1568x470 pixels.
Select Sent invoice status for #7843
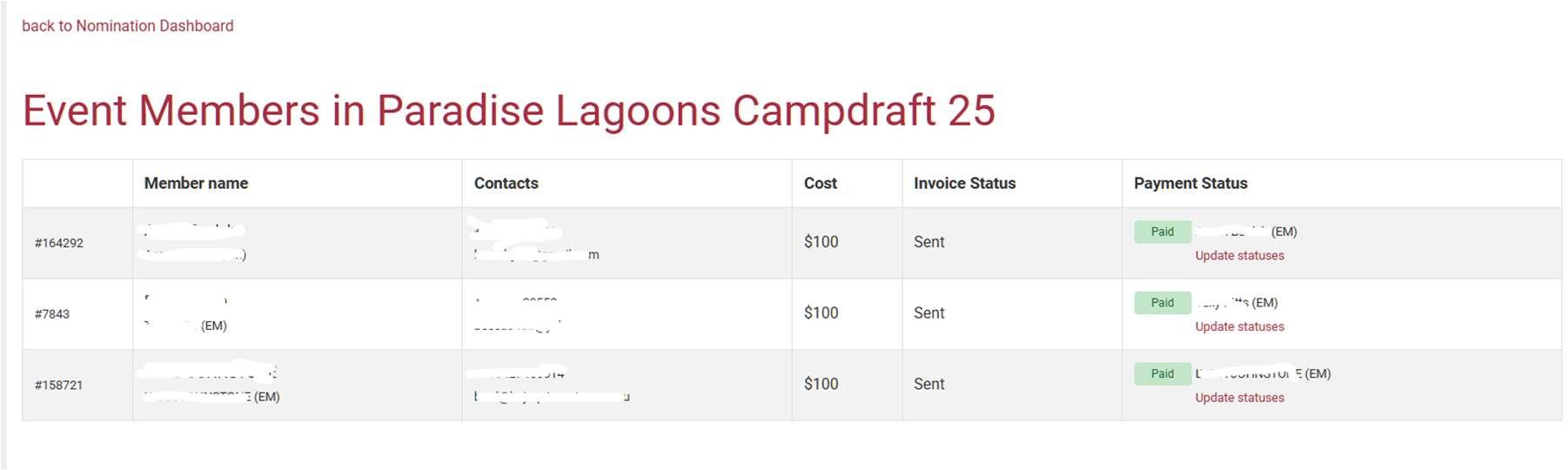(x=928, y=313)
